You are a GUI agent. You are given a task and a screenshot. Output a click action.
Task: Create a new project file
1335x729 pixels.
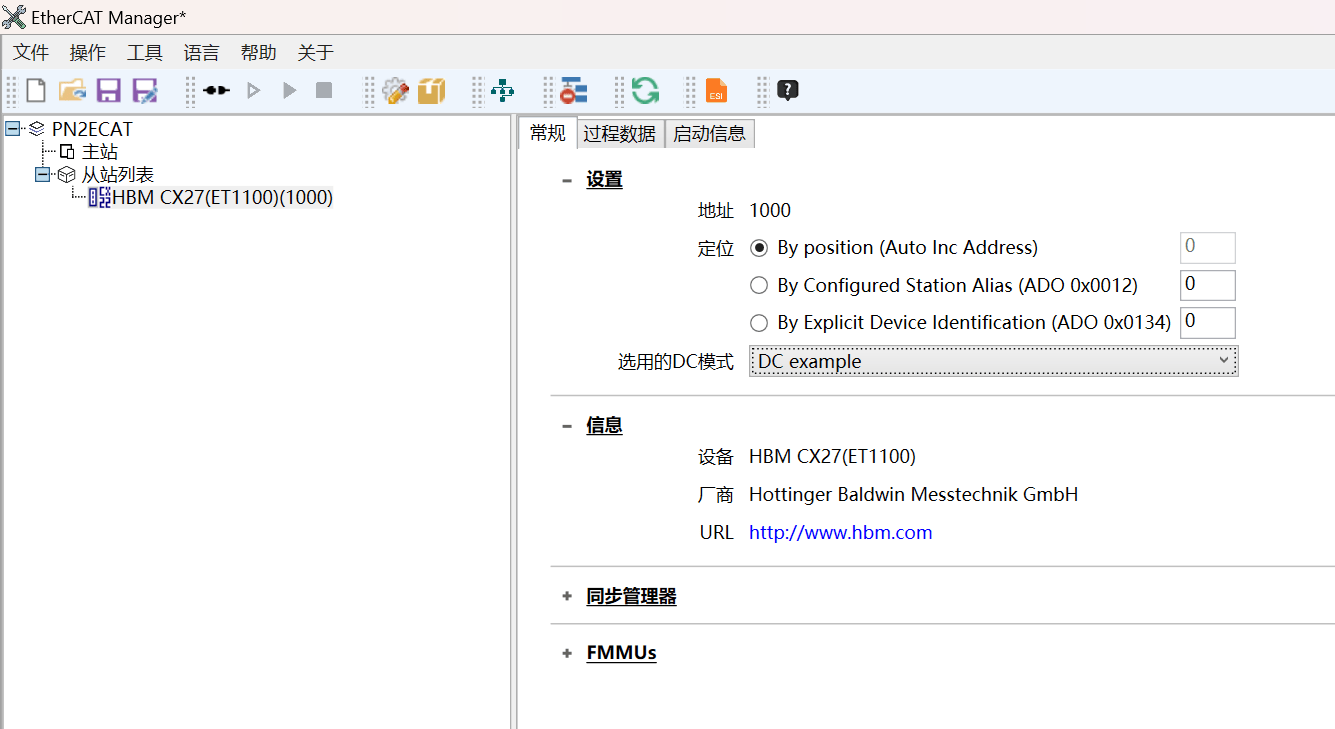click(36, 91)
